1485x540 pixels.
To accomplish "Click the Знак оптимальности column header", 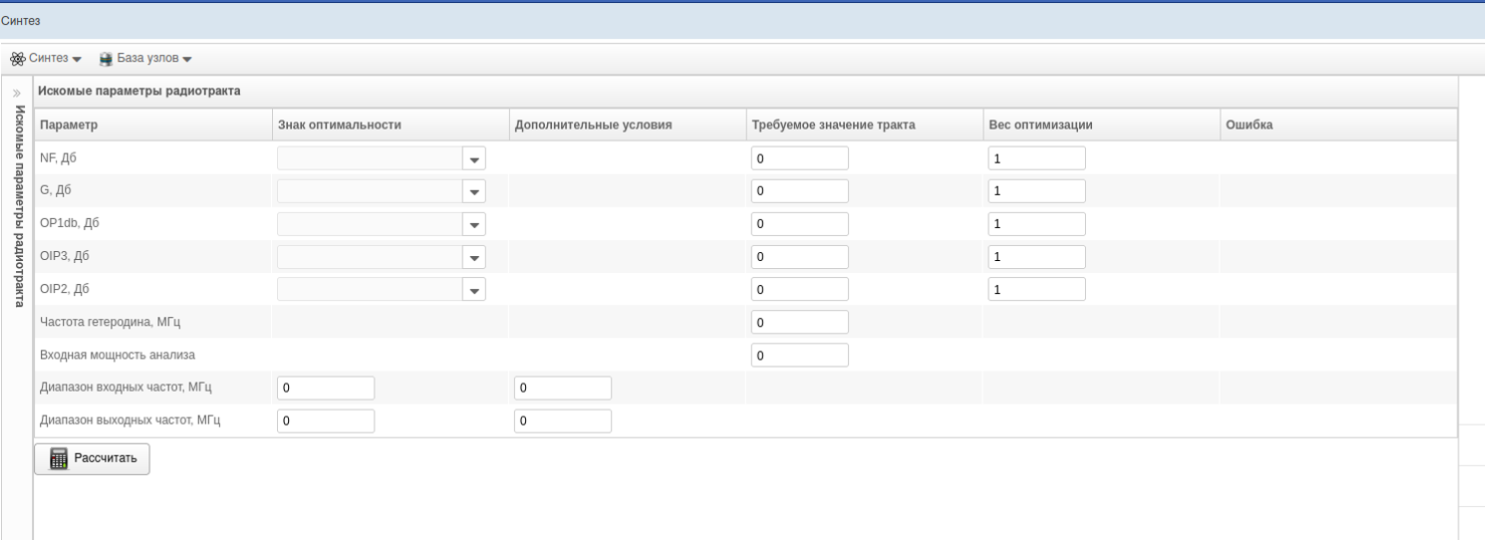I will click(x=340, y=125).
